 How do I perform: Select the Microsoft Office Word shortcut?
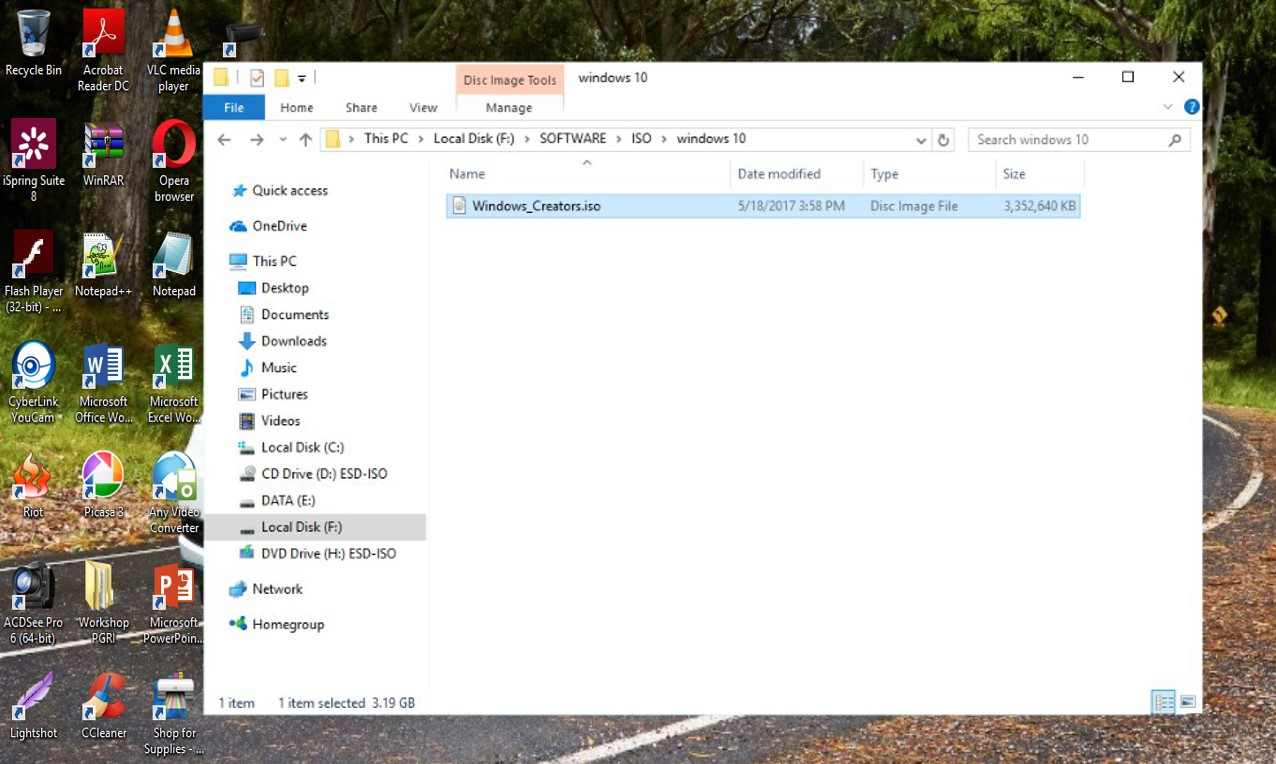click(x=103, y=381)
